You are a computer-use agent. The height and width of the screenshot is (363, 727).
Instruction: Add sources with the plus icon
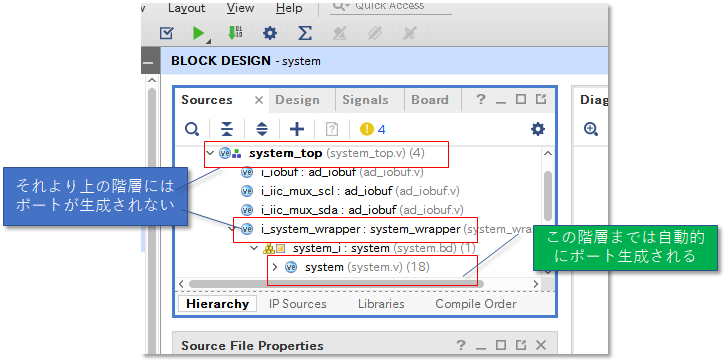[297, 129]
